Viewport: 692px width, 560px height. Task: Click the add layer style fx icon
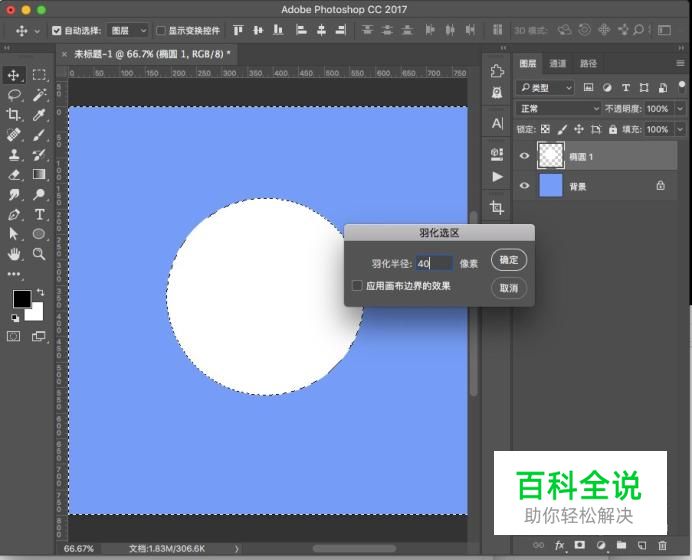click(560, 546)
